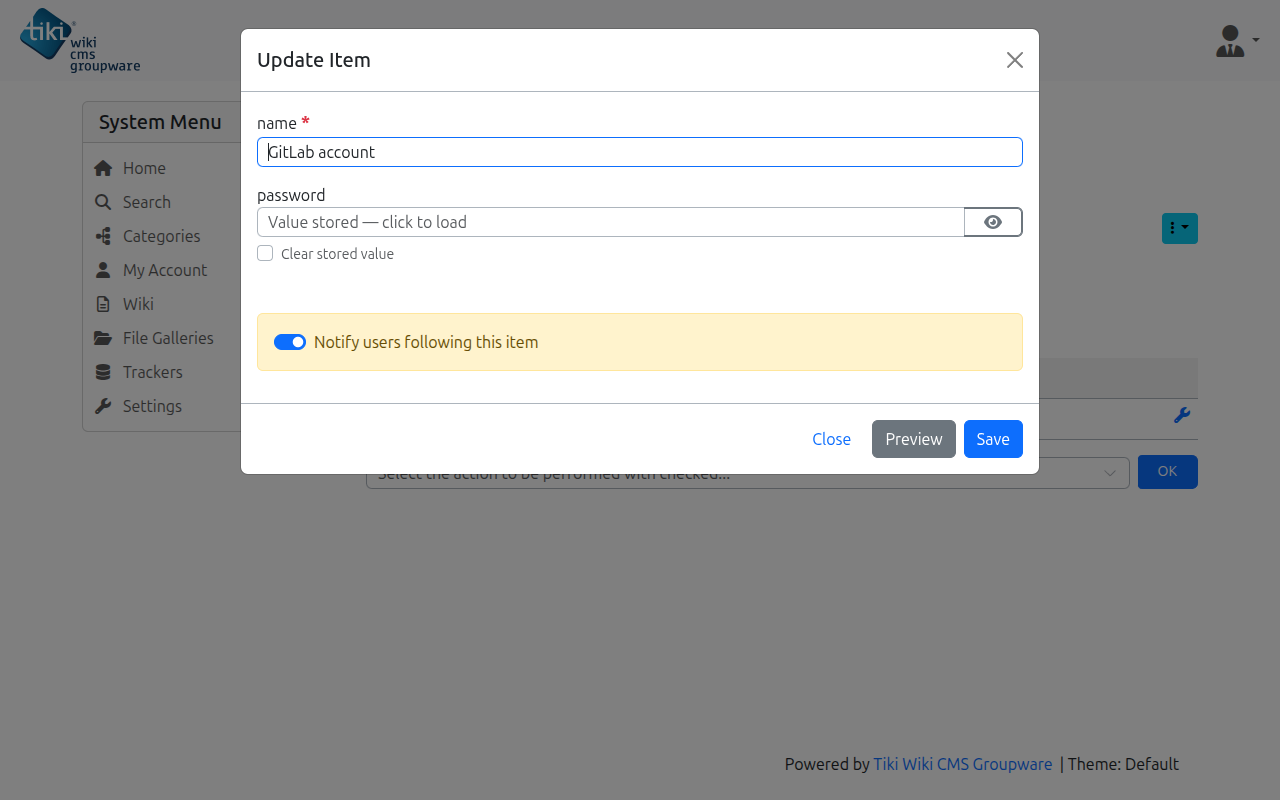Click the Home house icon in sidebar
Viewport: 1280px width, 800px height.
pos(102,168)
